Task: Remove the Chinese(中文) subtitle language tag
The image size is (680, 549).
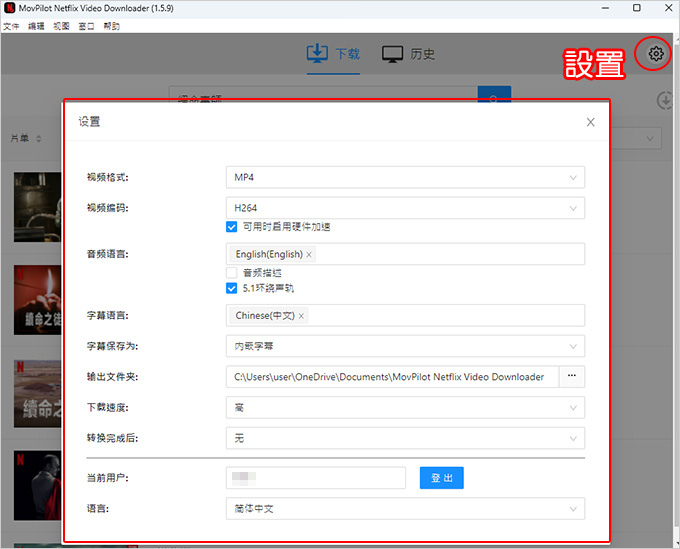Action: tap(301, 316)
